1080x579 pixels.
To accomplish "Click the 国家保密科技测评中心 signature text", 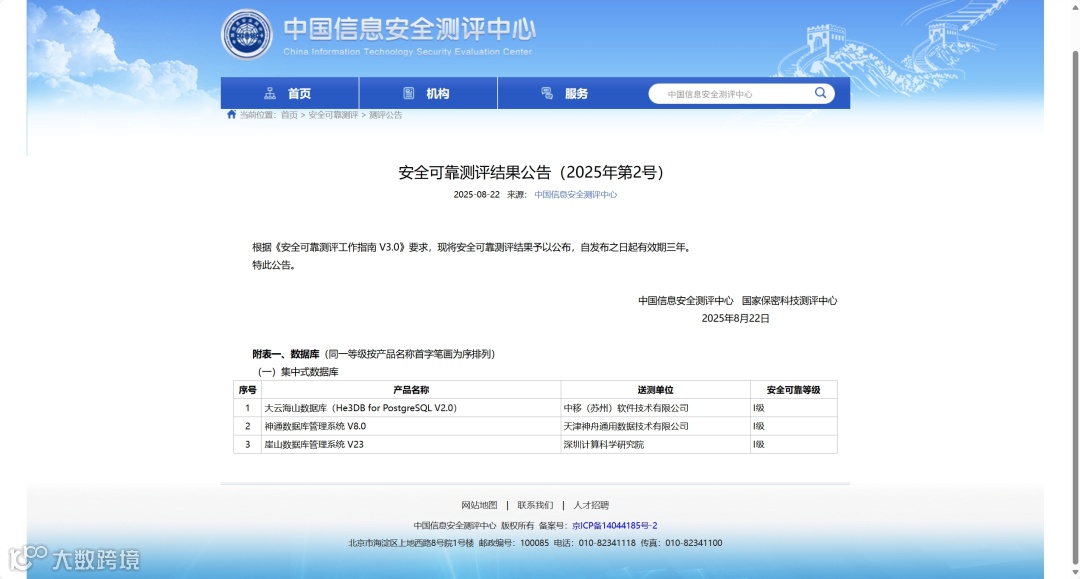I will pos(789,300).
